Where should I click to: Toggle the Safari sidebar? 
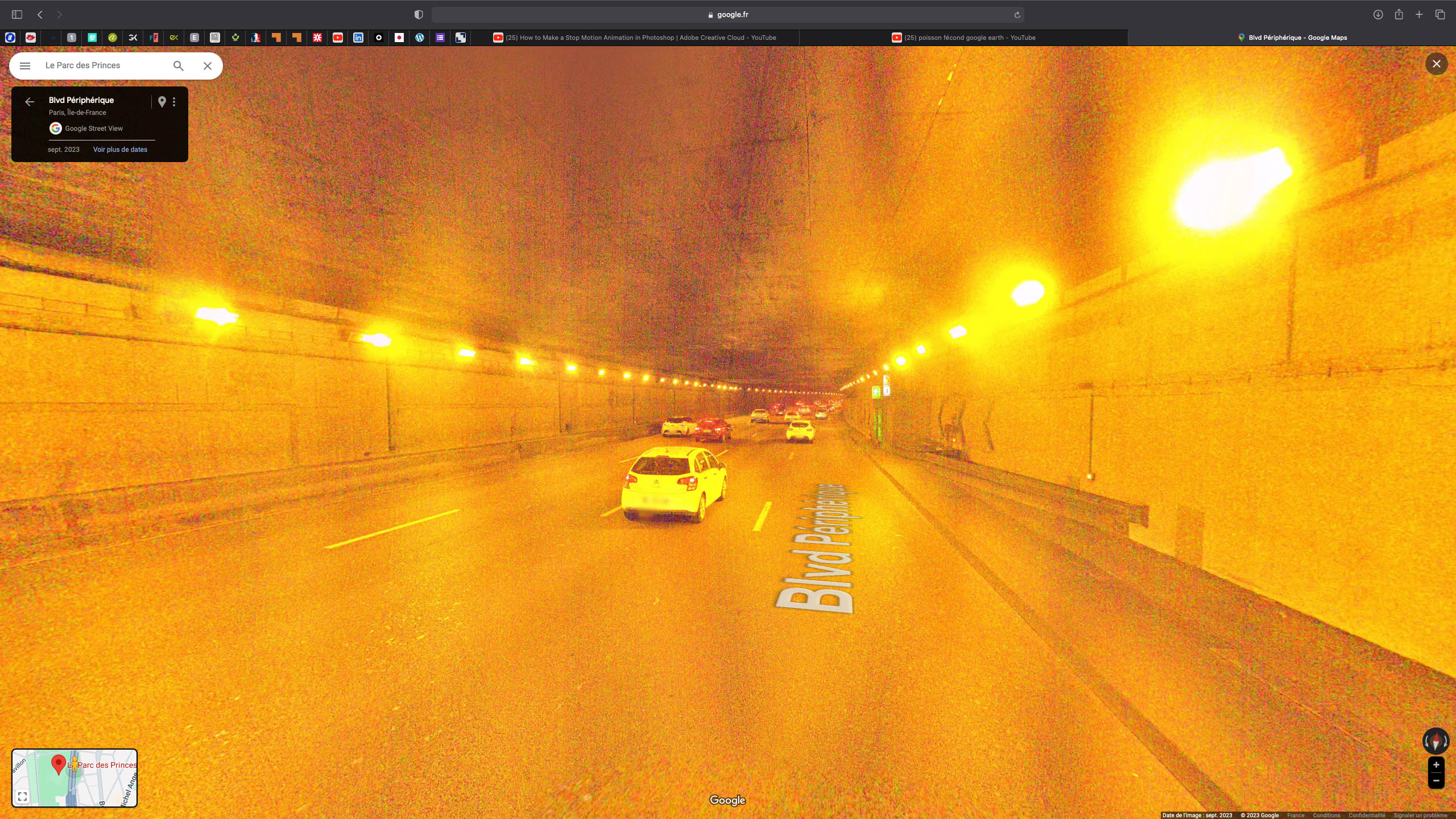point(17,15)
